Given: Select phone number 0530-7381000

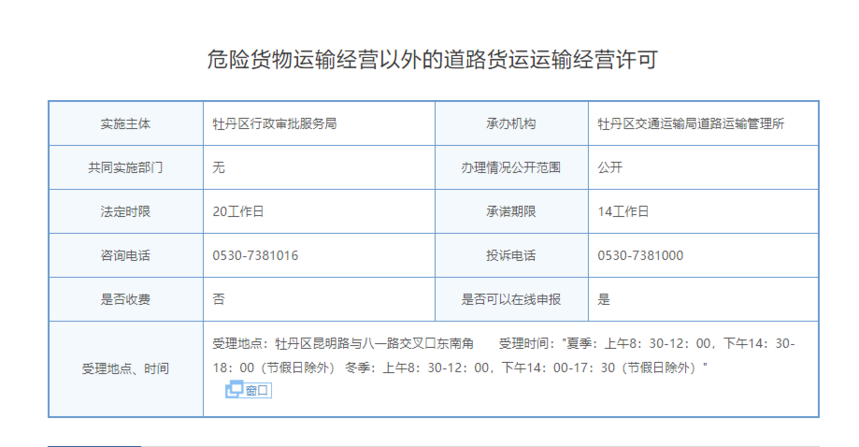Looking at the screenshot, I should [640, 255].
